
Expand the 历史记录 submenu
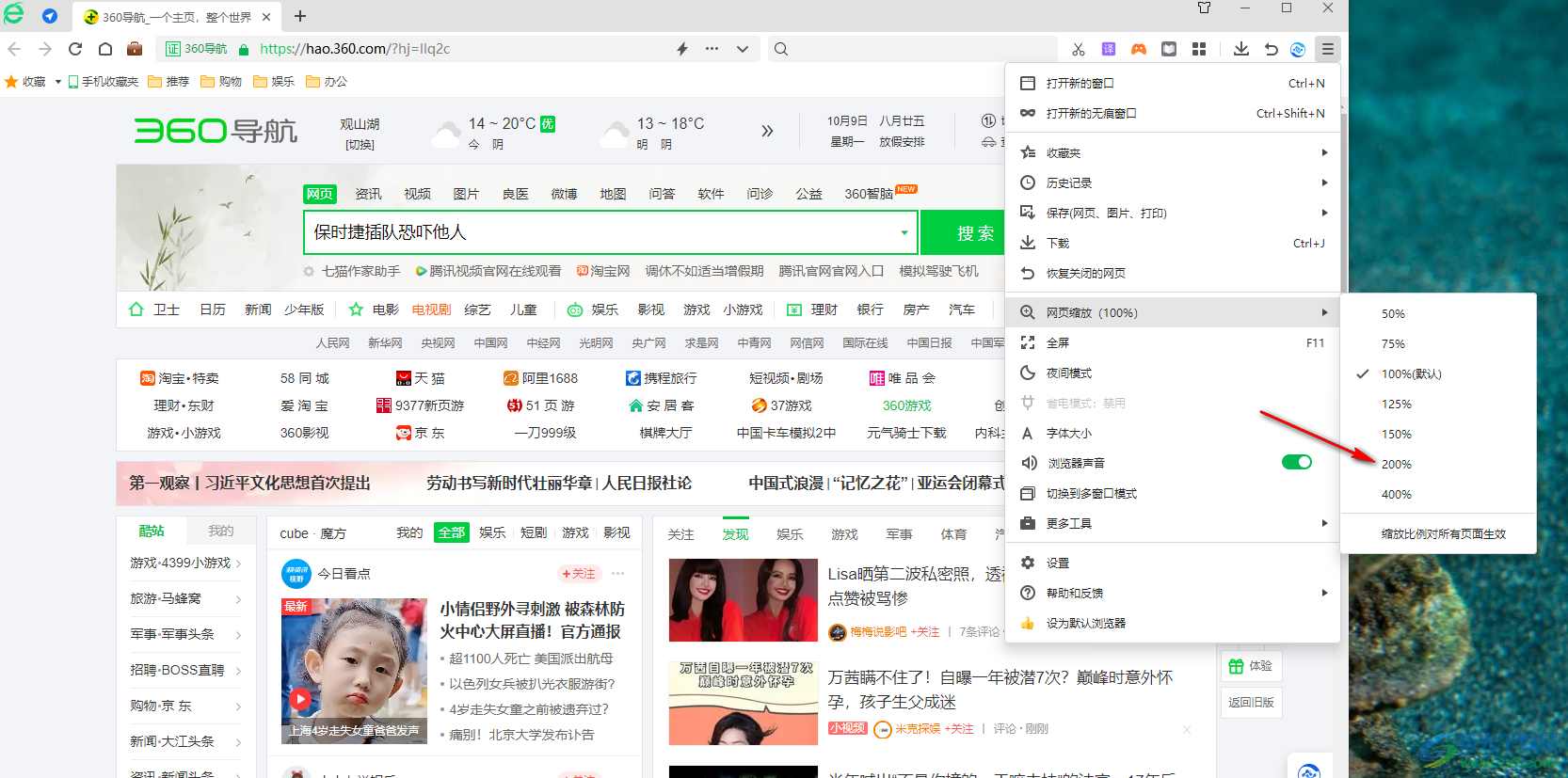pos(1173,183)
